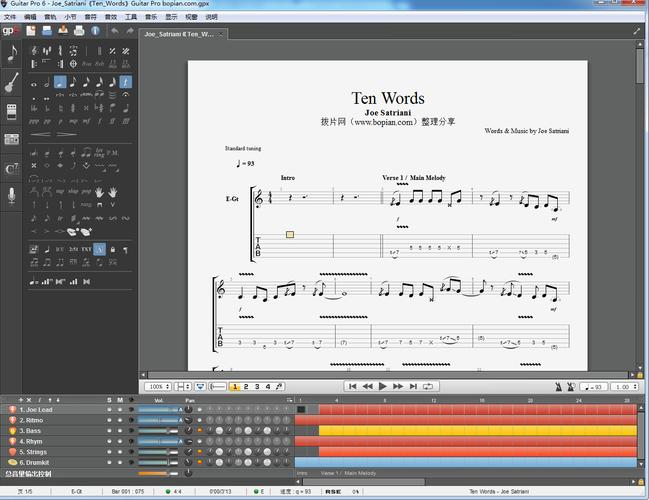Open the chord panel C7 icon
Viewport: 649px width, 500px height.
[12, 169]
